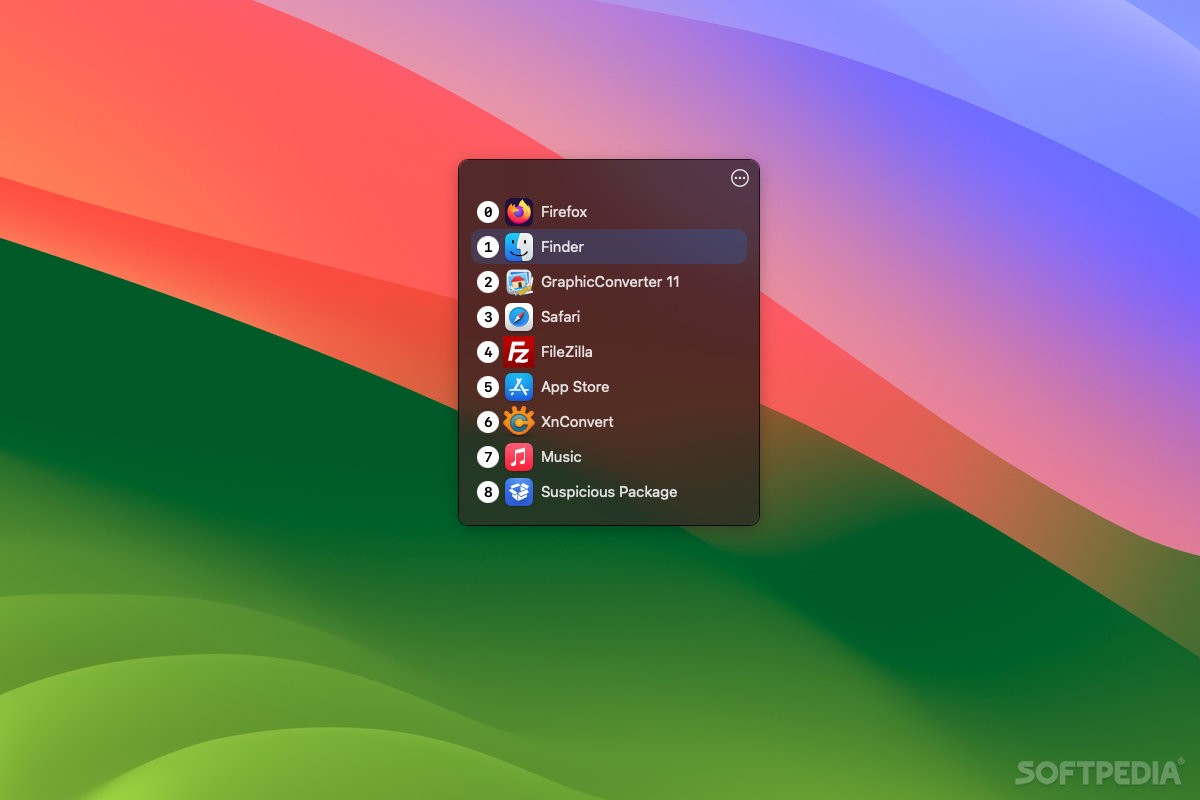Screen dimensions: 1200x800
Task: Select the Music app icon
Action: [x=519, y=456]
